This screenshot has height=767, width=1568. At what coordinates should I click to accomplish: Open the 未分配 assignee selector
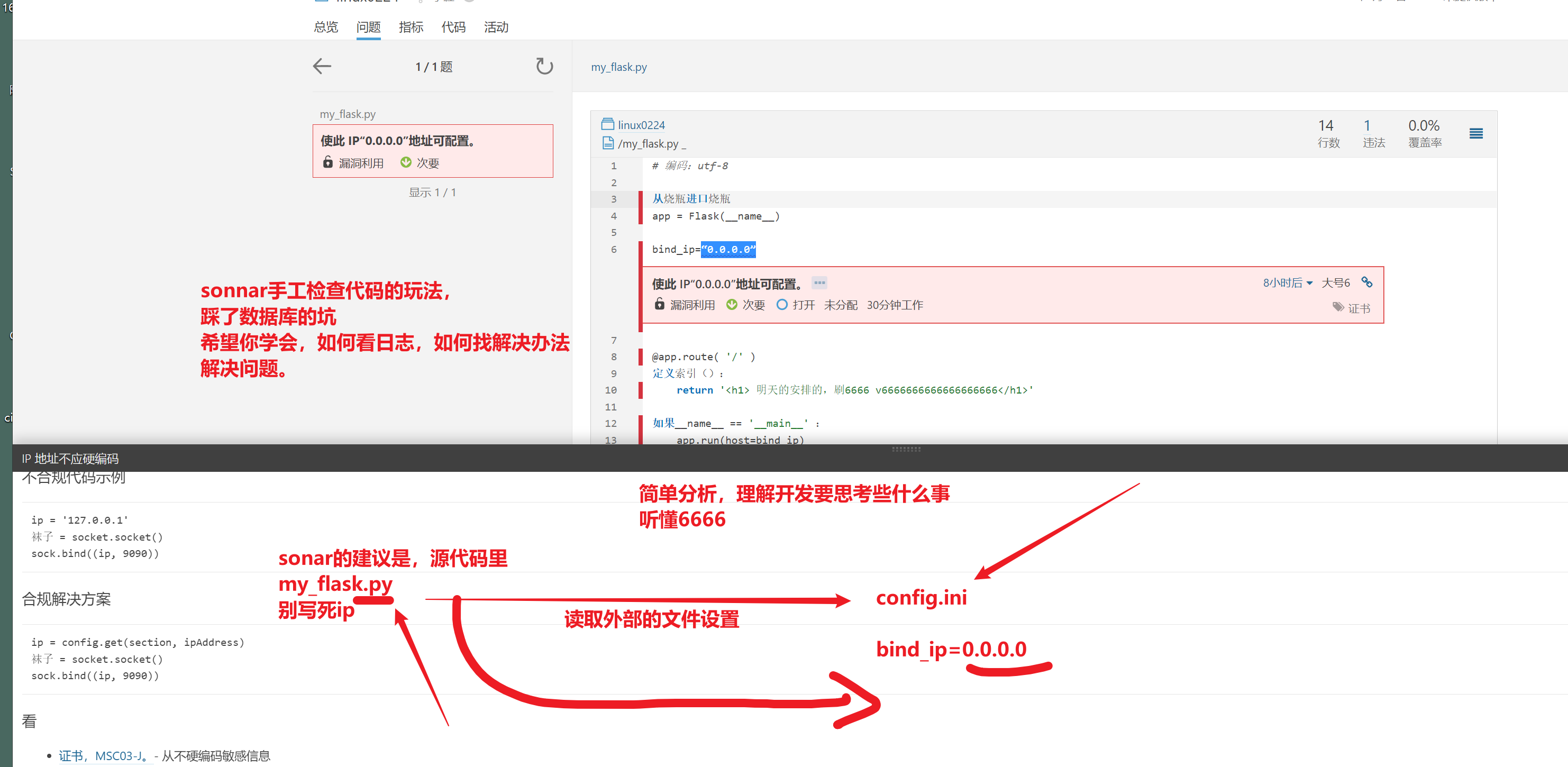pos(840,304)
